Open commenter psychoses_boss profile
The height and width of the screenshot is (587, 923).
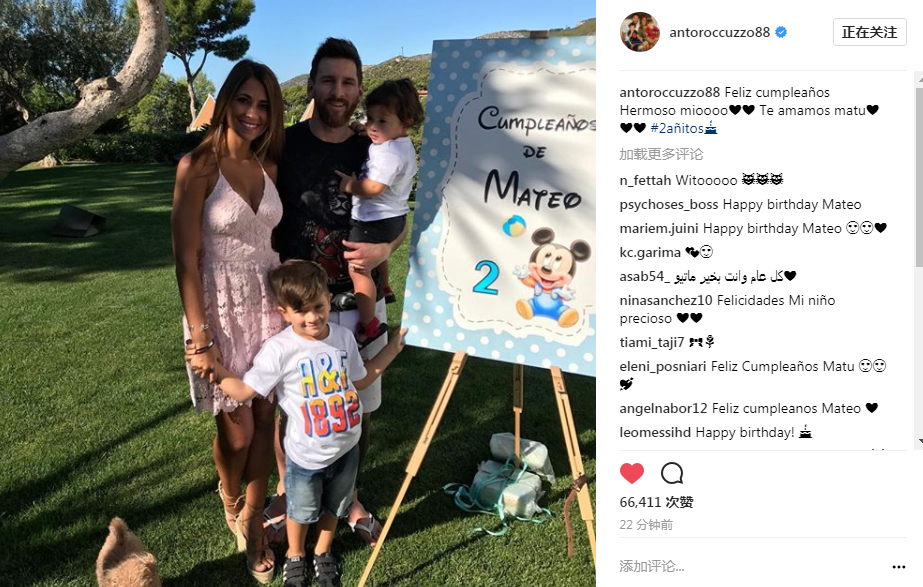(669, 204)
